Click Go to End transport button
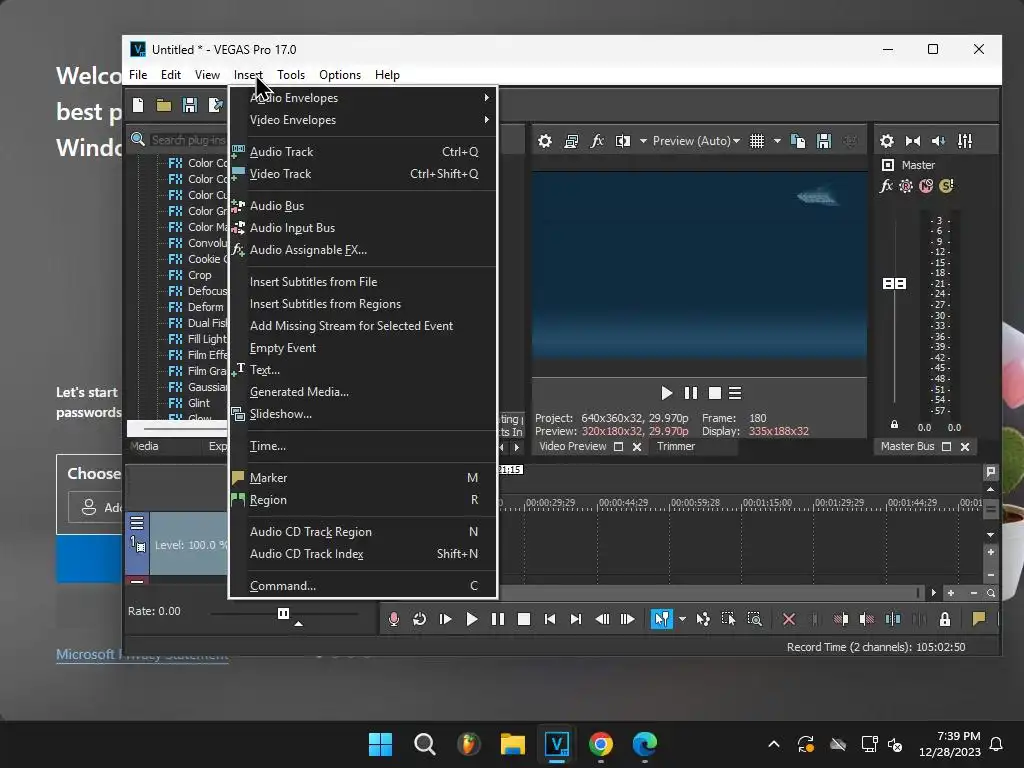Viewport: 1024px width, 768px height. (x=576, y=619)
